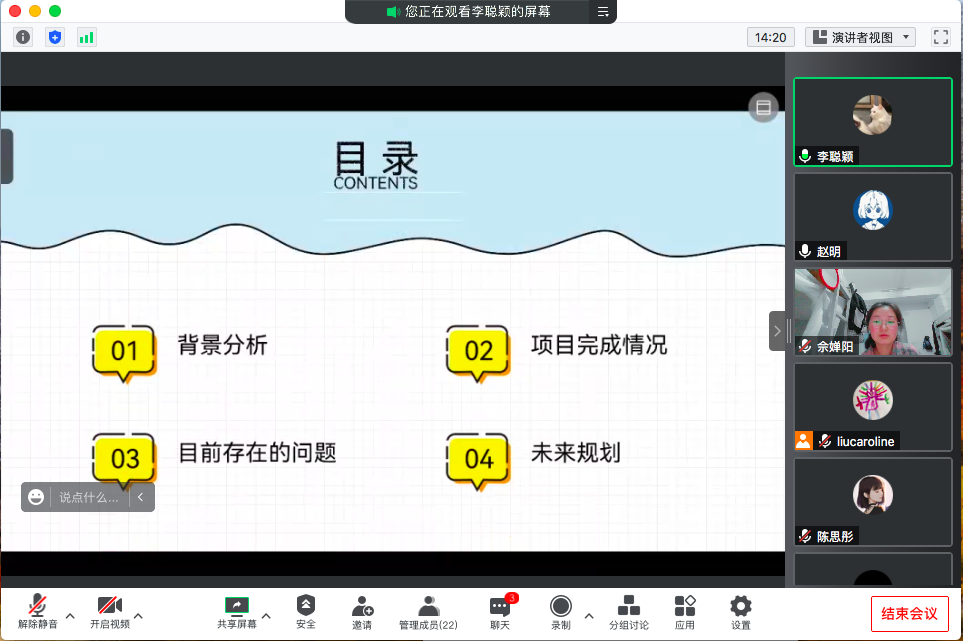The width and height of the screenshot is (963, 641).
Task: Click the blue encryption shield icon
Action: [x=55, y=37]
